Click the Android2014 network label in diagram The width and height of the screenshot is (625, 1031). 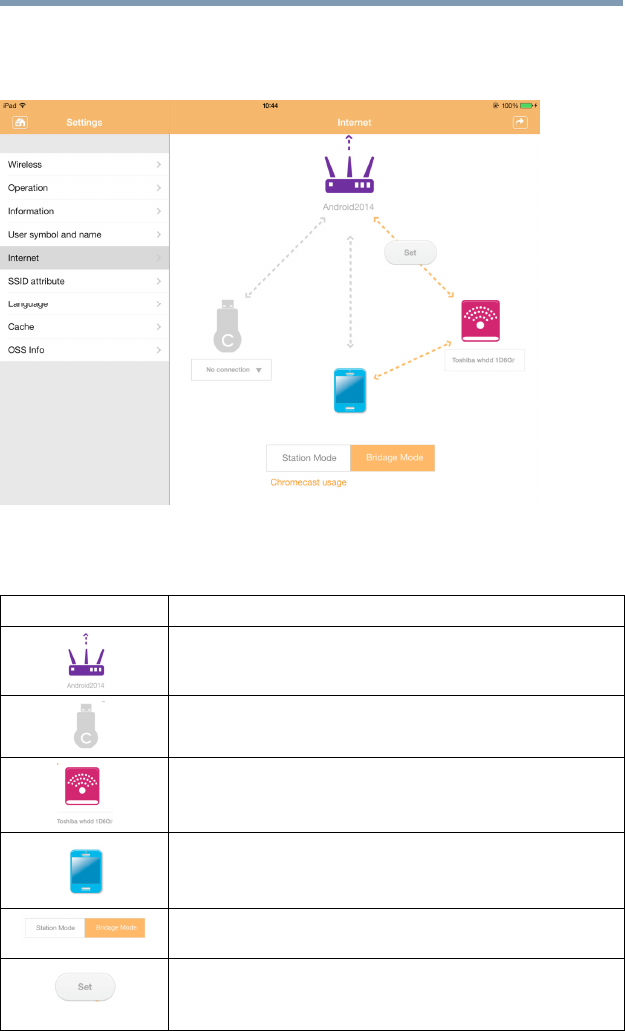(350, 205)
